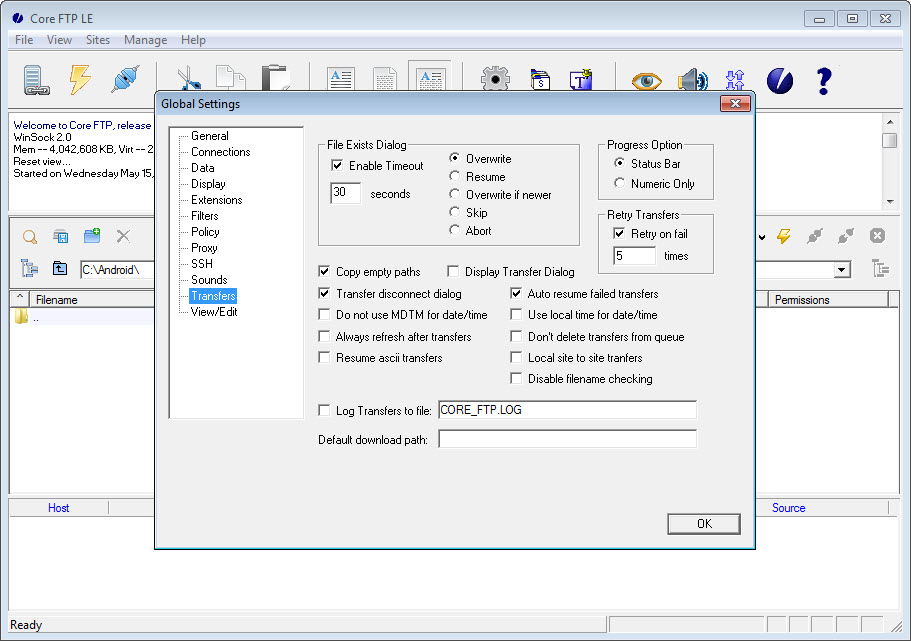
Task: Click the Default download path field
Action: click(567, 439)
